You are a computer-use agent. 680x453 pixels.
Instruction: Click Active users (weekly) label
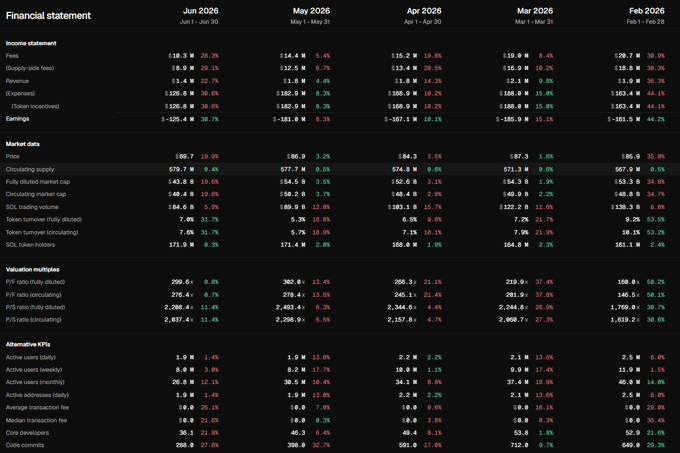pos(34,370)
